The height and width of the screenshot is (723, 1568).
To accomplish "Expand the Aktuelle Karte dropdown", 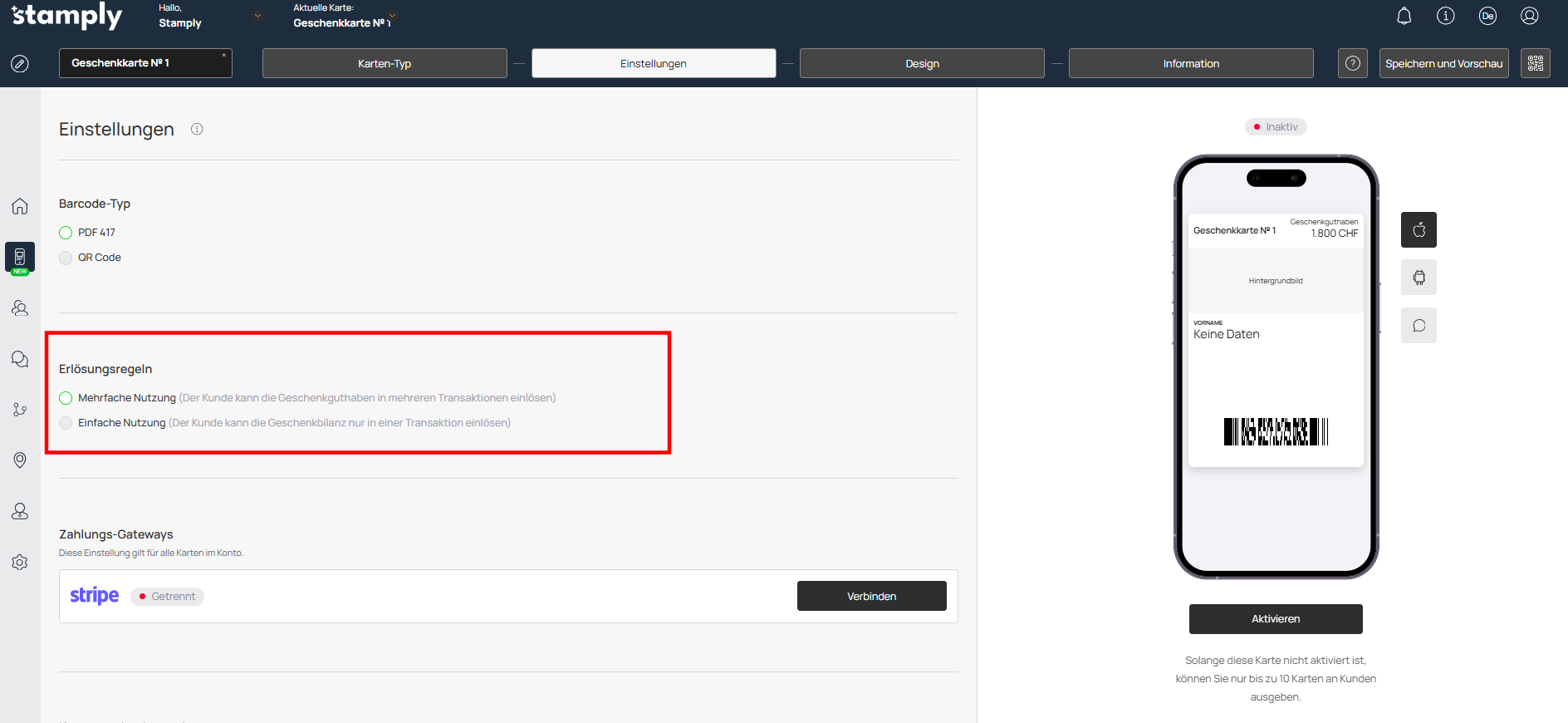I will pyautogui.click(x=392, y=16).
